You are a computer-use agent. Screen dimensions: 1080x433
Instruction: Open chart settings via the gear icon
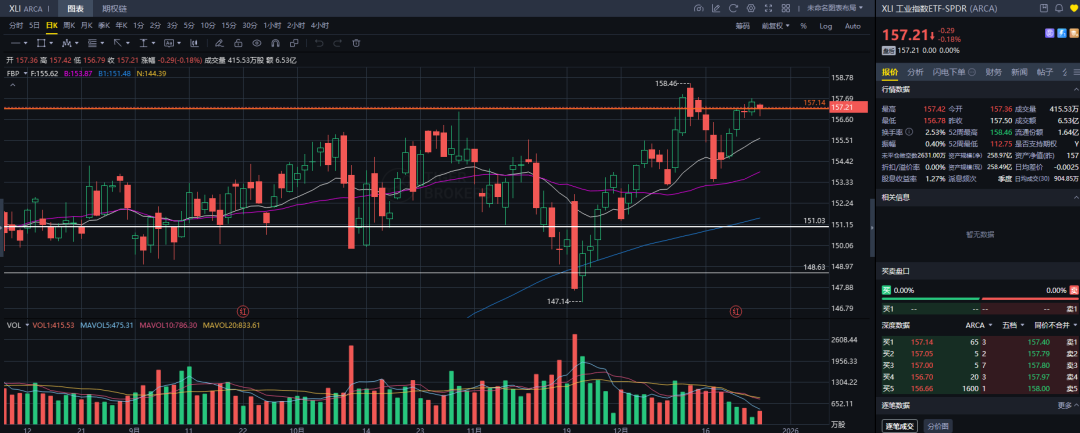pos(752,9)
